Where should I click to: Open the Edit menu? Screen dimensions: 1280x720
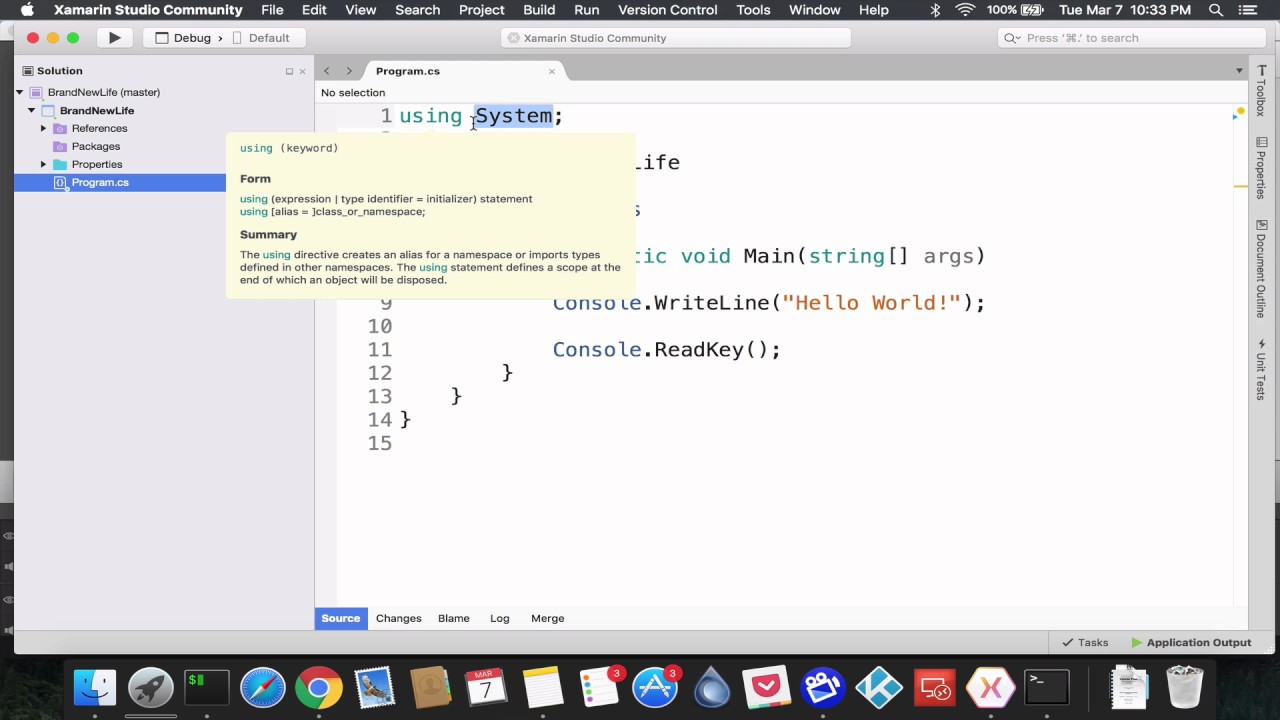point(314,10)
